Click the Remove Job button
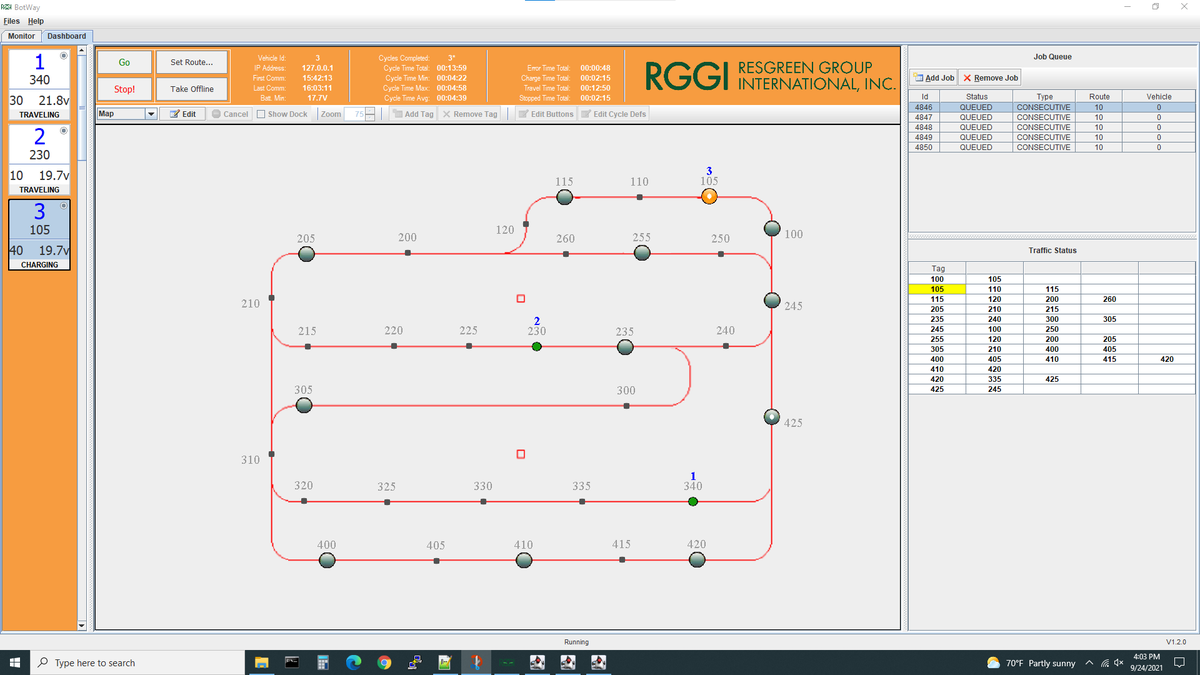 (991, 77)
